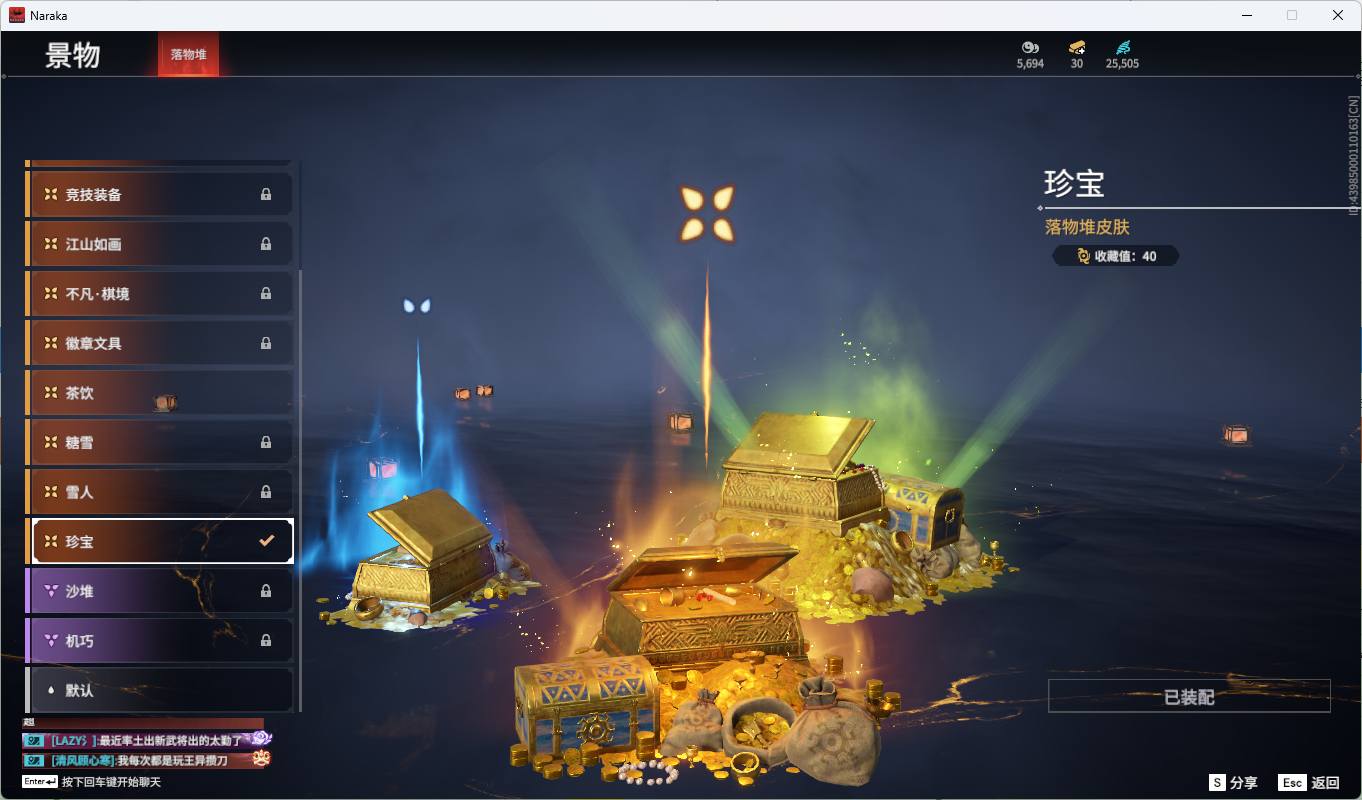Select the 不凡·棋境 skin entry
Image resolution: width=1362 pixels, height=800 pixels.
(159, 294)
